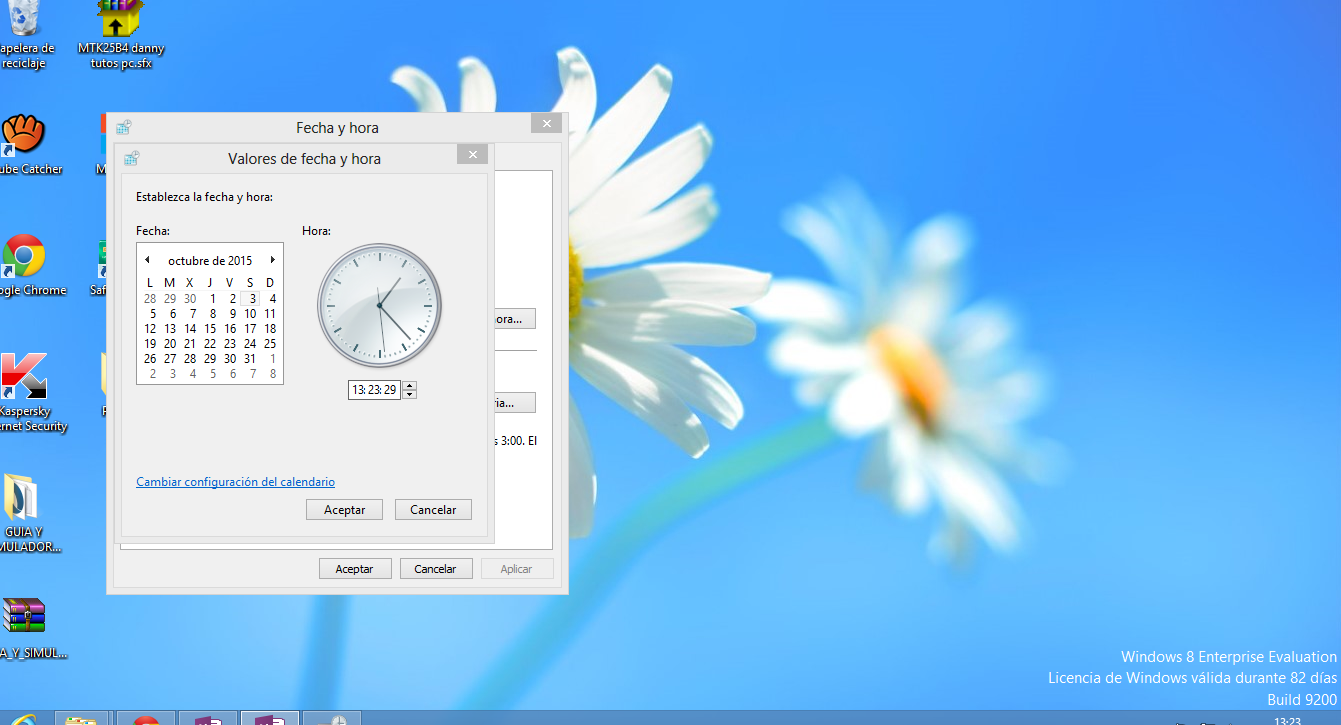Open the Recycle Bin desktop icon

[24, 20]
